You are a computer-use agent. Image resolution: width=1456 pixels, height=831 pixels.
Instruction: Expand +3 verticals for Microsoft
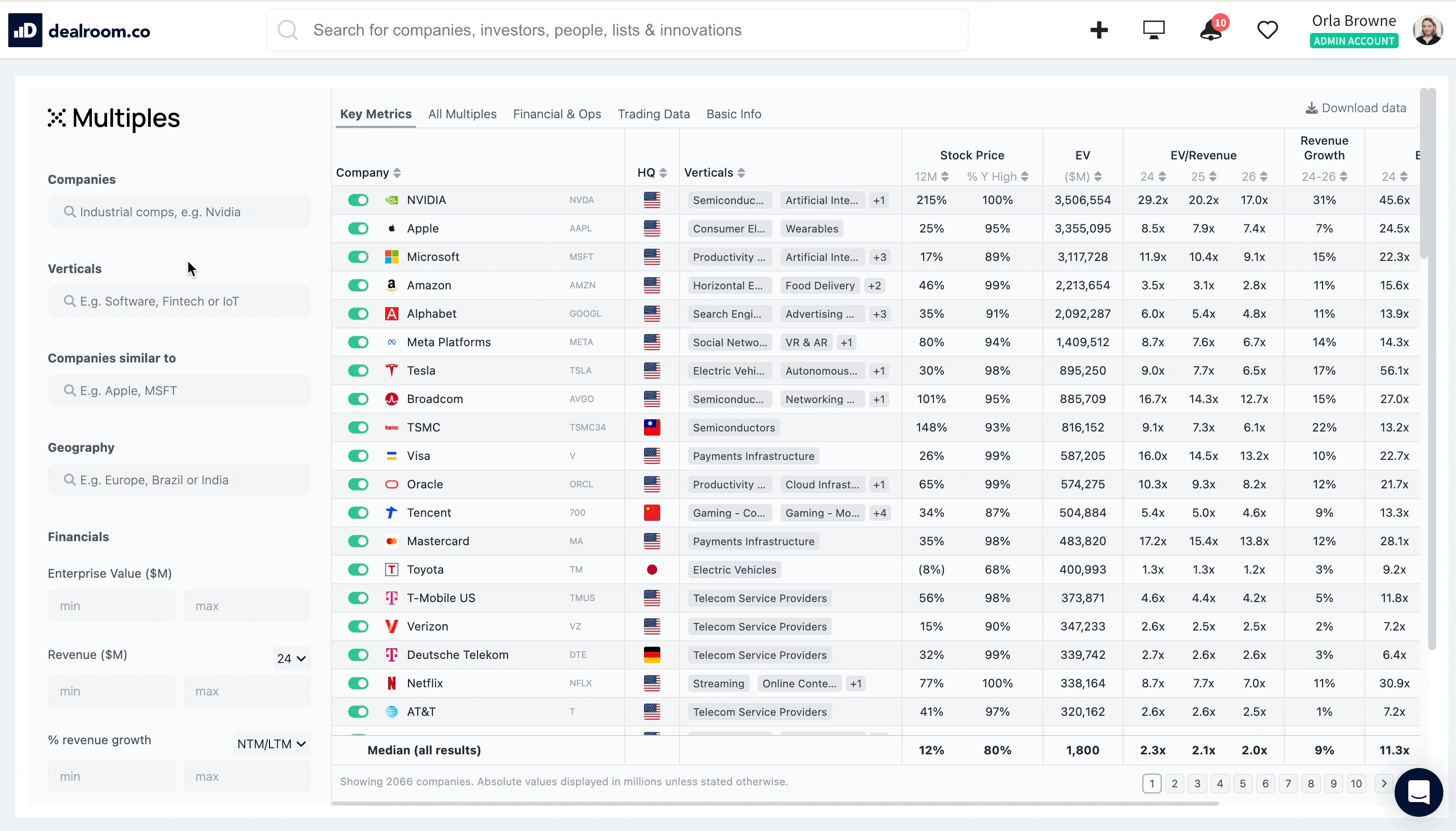[879, 257]
